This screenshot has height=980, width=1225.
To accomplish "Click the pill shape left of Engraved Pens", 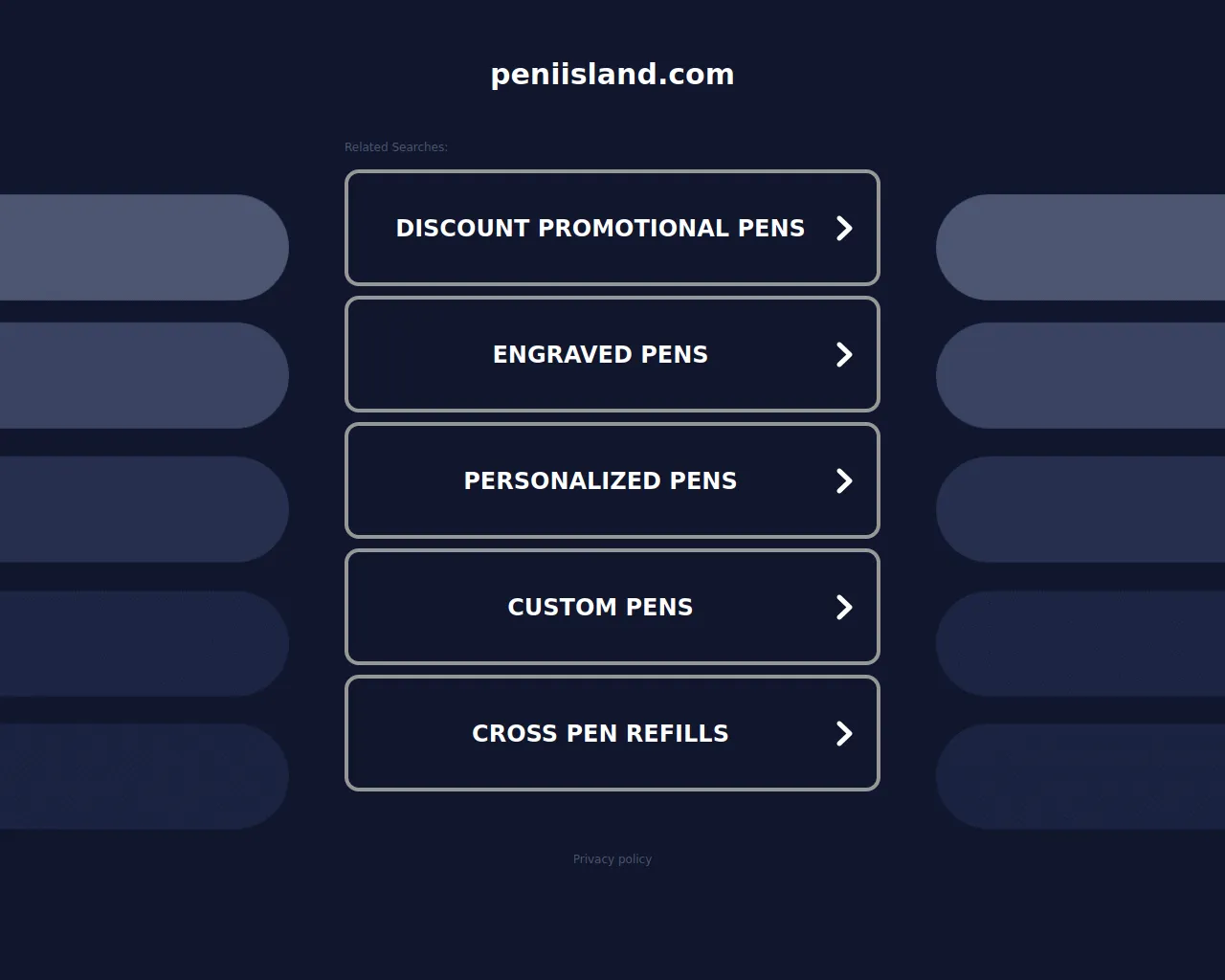I will [144, 375].
